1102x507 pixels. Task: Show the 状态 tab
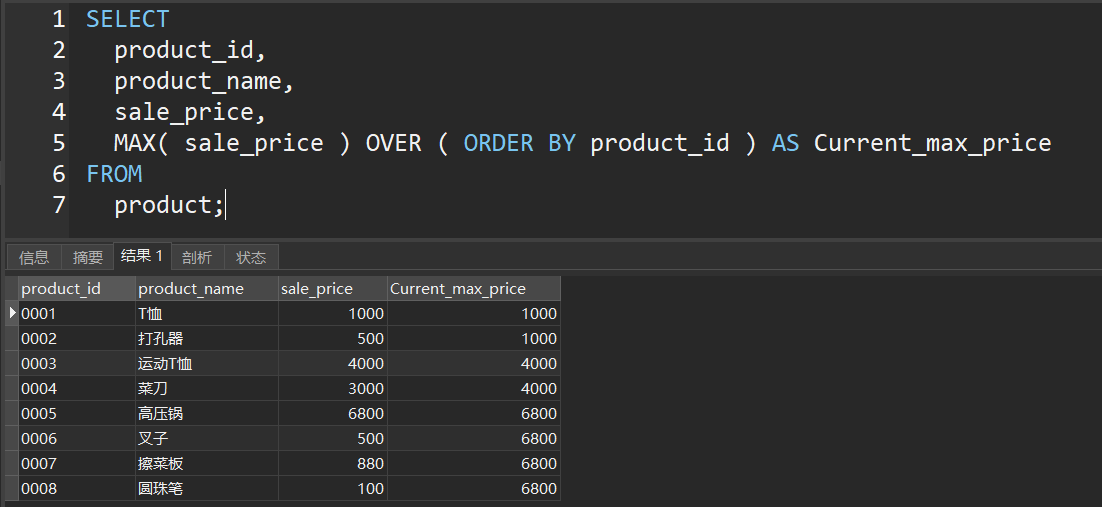251,257
